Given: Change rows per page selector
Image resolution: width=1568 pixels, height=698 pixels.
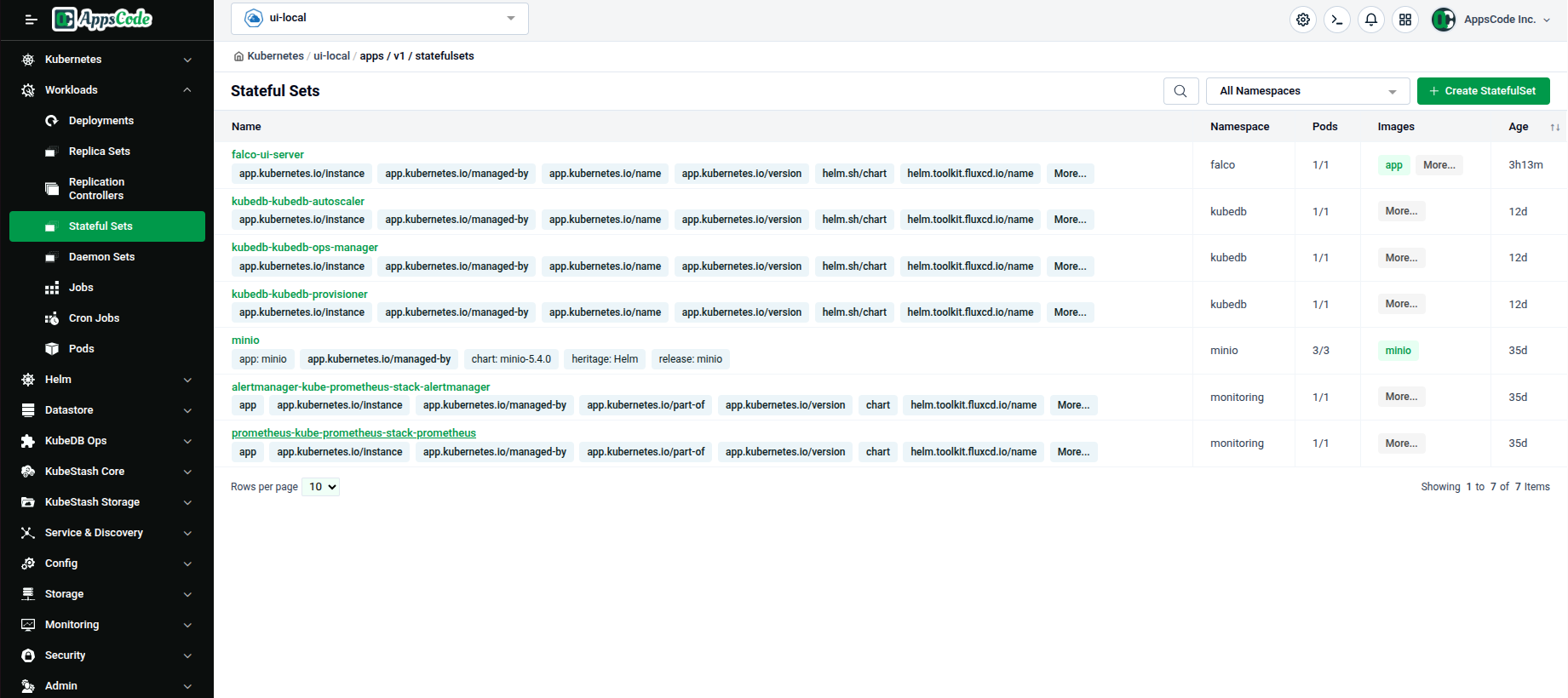Looking at the screenshot, I should pos(321,487).
